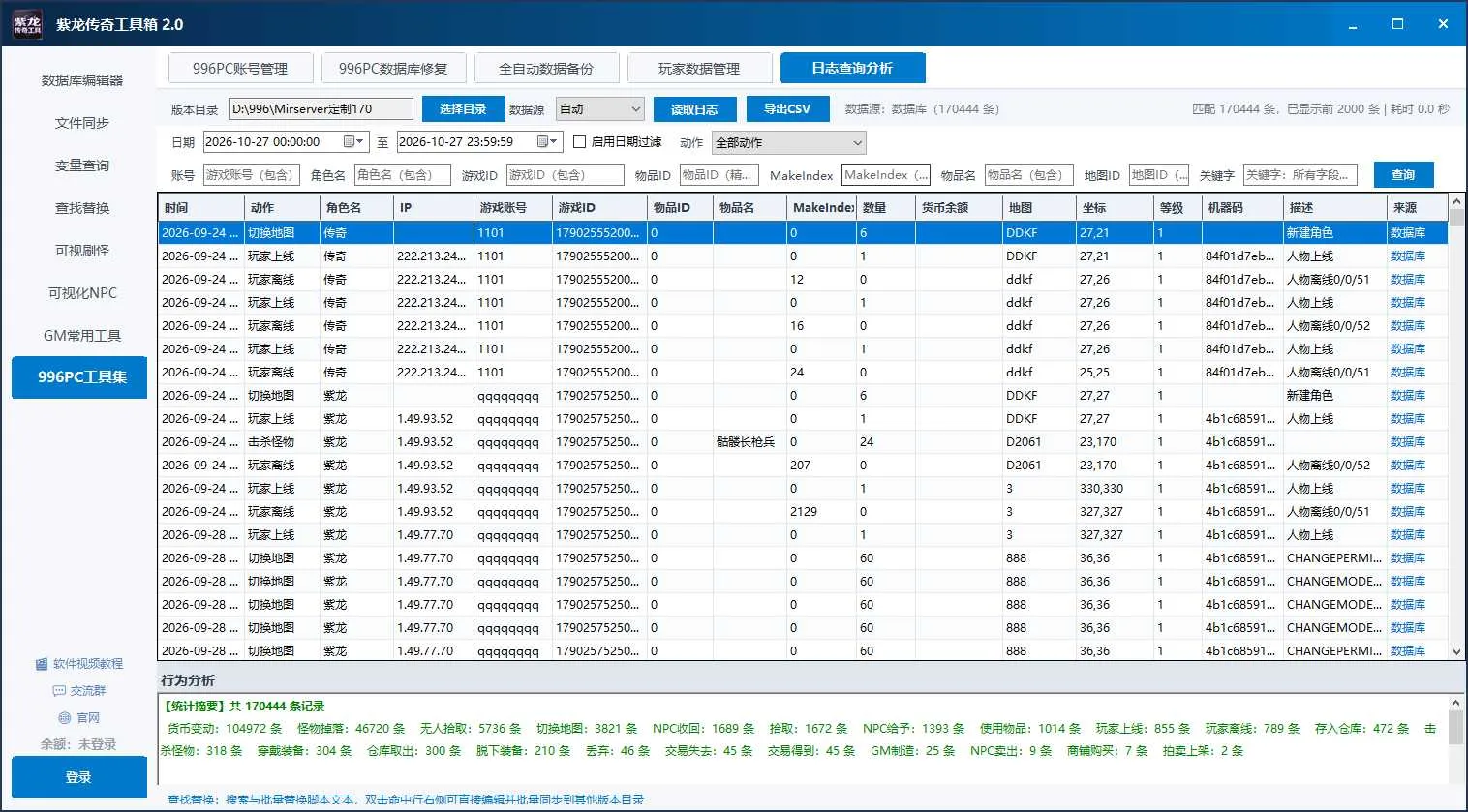Screen dimensions: 1468x812
Task: Click the 登录 login button
Action: tap(79, 777)
